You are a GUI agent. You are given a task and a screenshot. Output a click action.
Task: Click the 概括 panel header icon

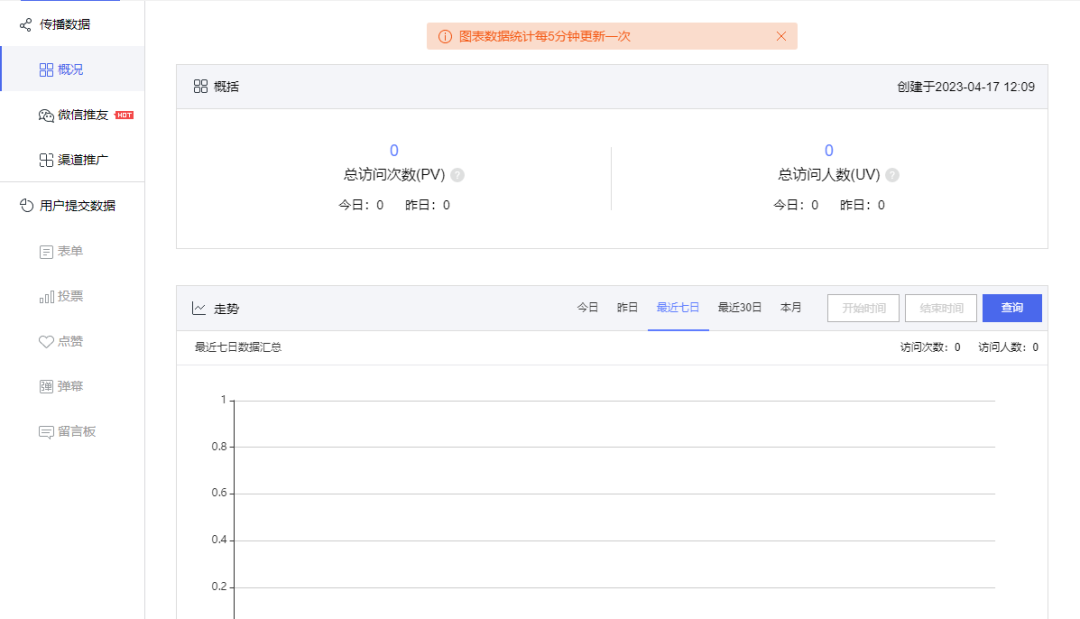[x=200, y=86]
